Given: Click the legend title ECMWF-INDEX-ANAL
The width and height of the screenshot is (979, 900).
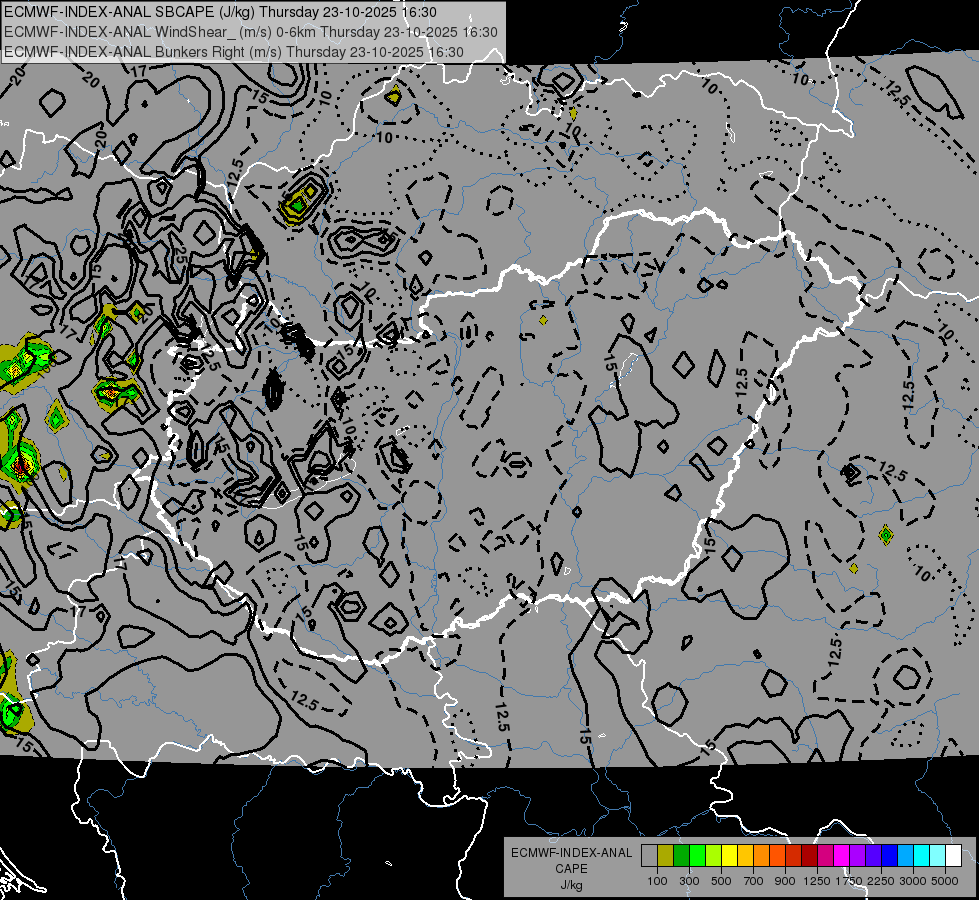Looking at the screenshot, I should point(571,853).
